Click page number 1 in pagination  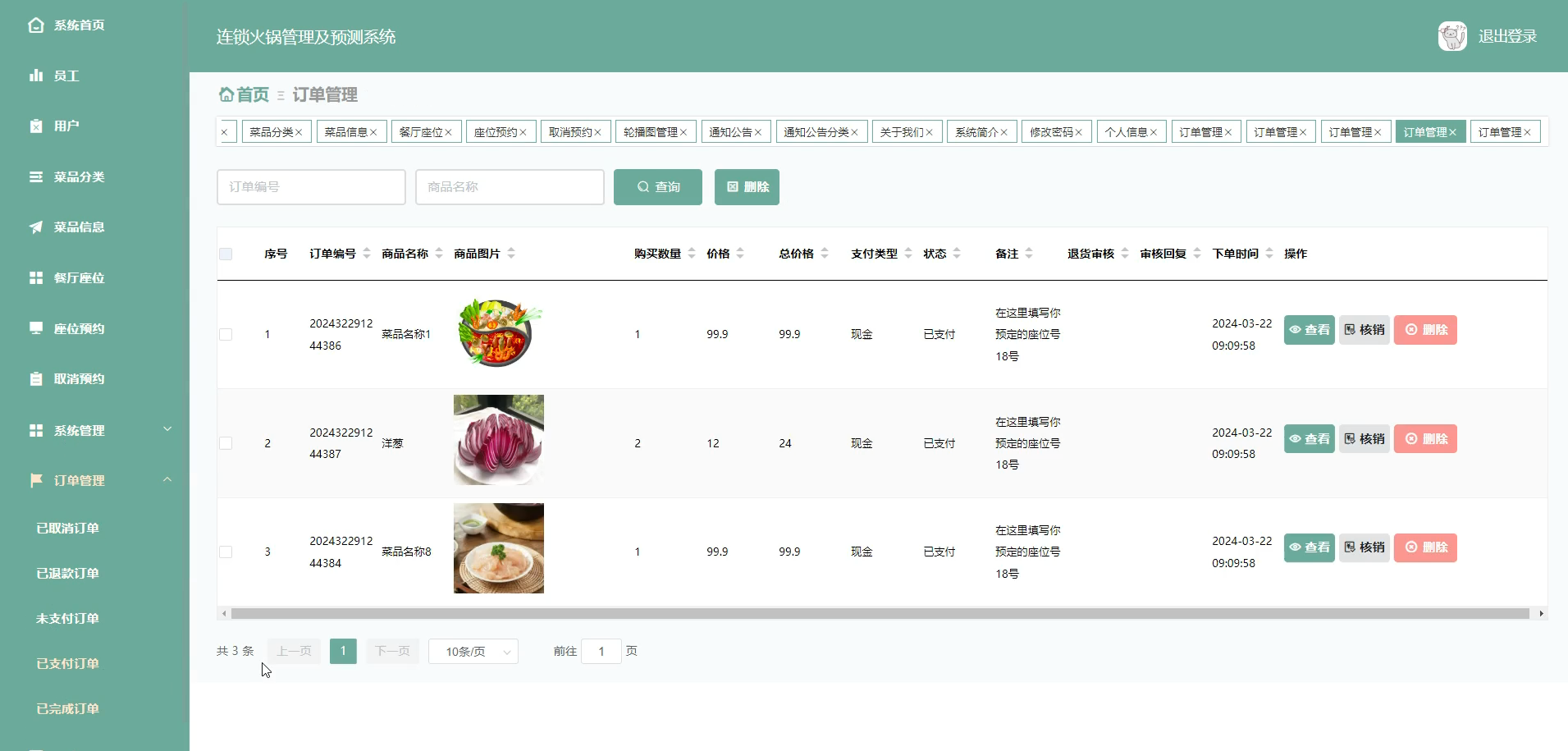pyautogui.click(x=343, y=651)
